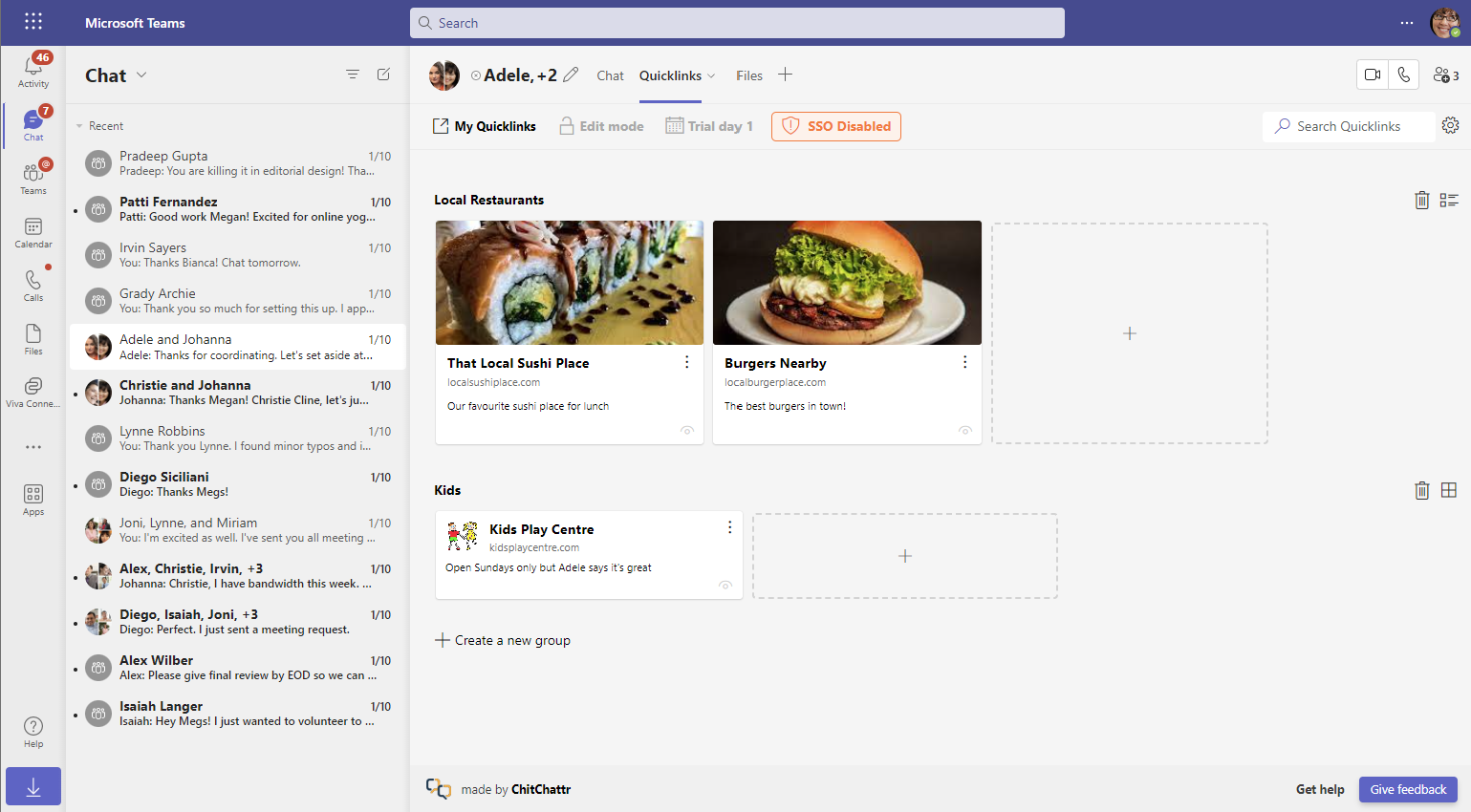Open Teams in the left rail
This screenshot has height=812, width=1471.
[x=33, y=178]
